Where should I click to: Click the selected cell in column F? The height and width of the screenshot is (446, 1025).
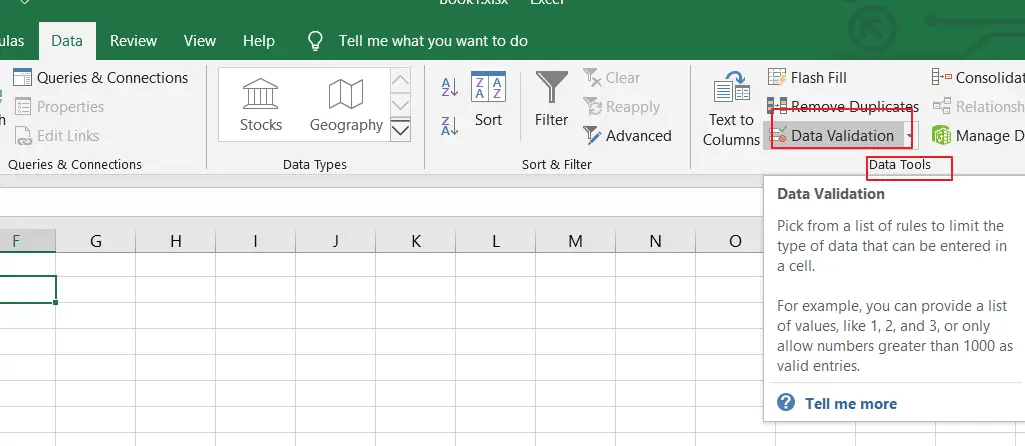coord(27,289)
